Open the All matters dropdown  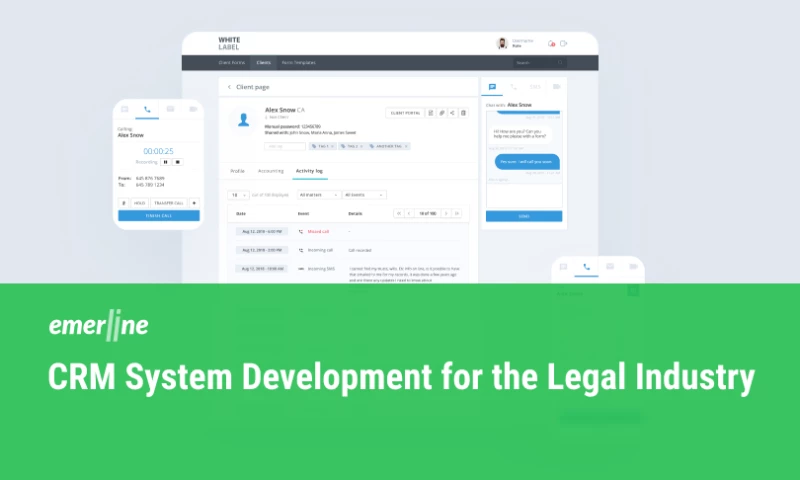coord(318,195)
